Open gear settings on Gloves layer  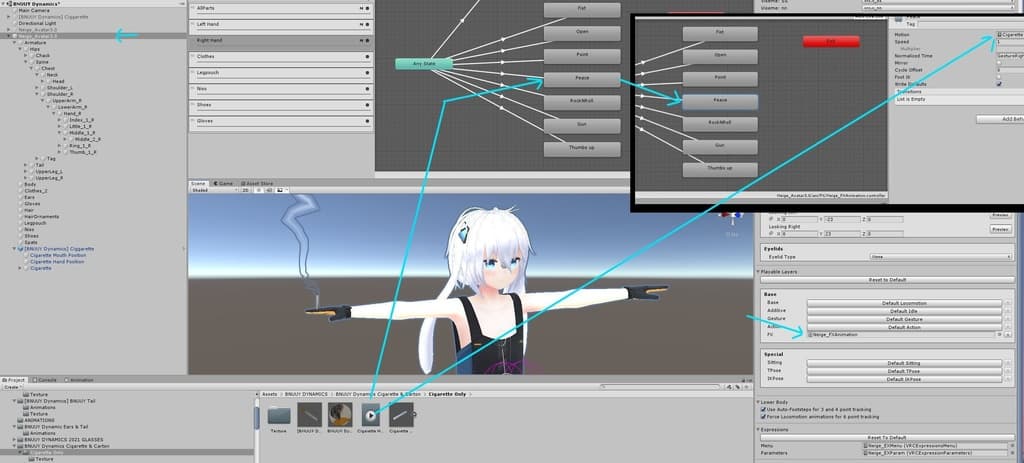click(368, 121)
